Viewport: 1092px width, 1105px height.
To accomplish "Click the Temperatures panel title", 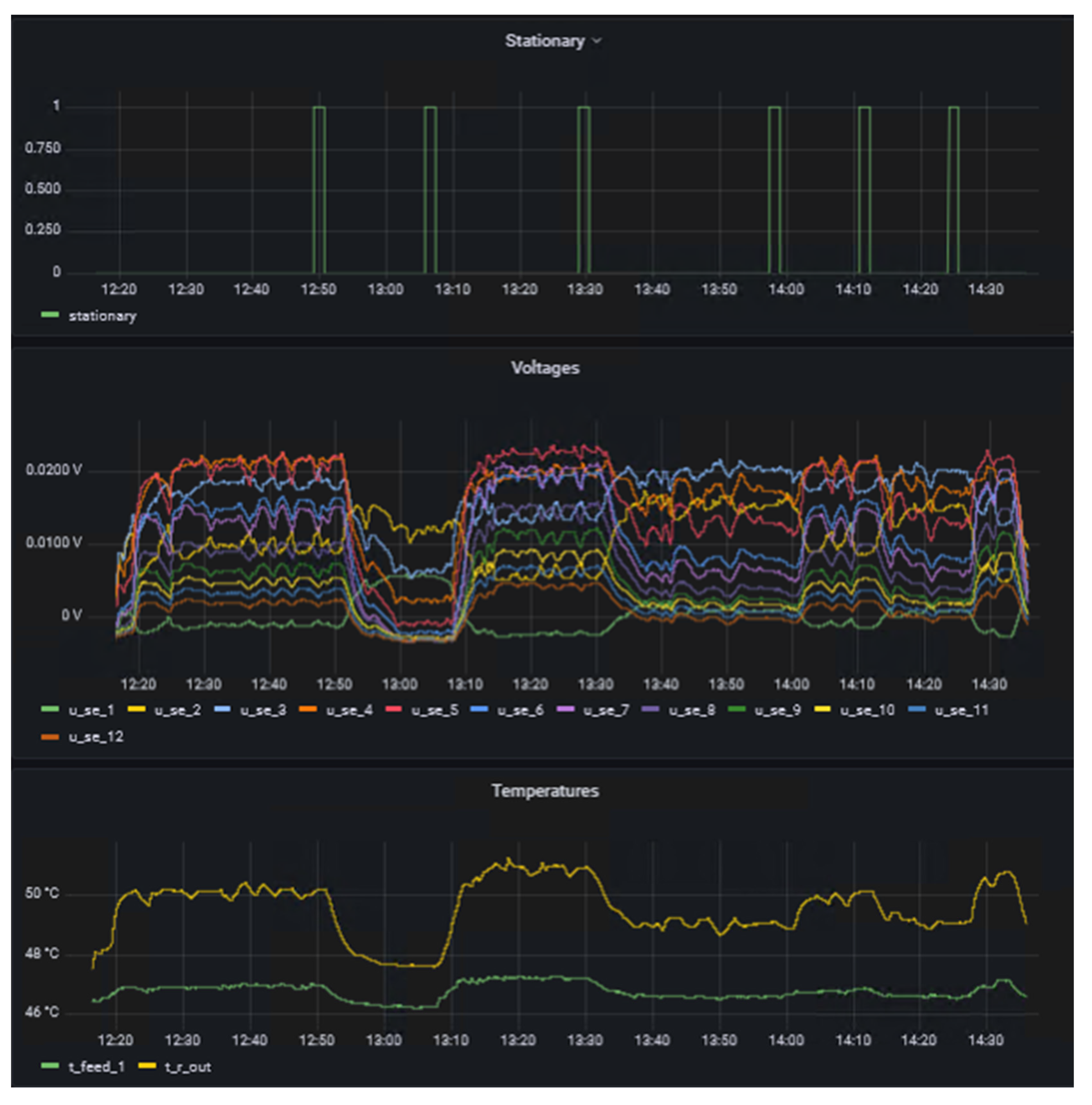I will pos(545,791).
